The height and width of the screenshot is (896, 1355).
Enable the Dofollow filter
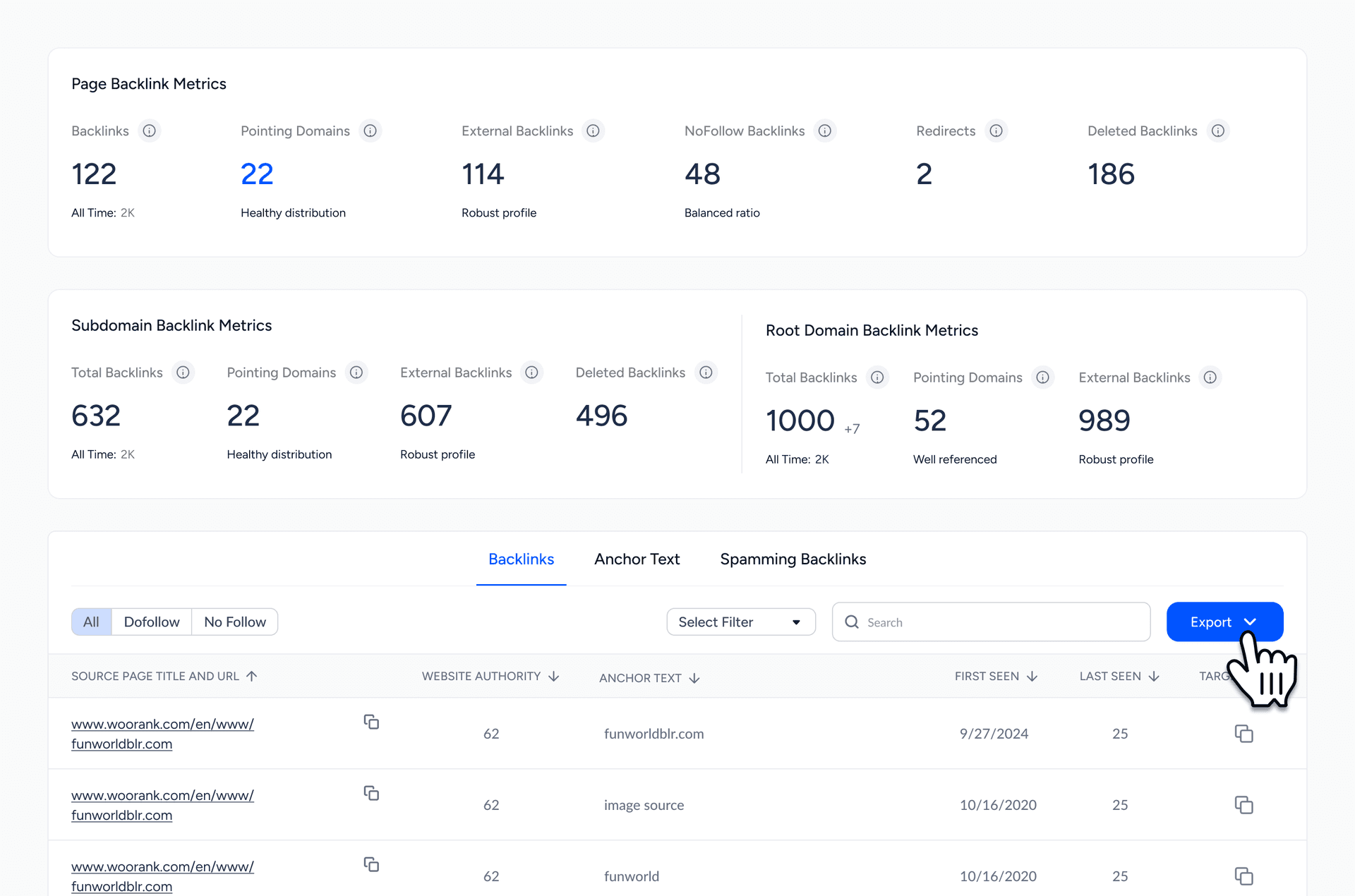tap(152, 622)
